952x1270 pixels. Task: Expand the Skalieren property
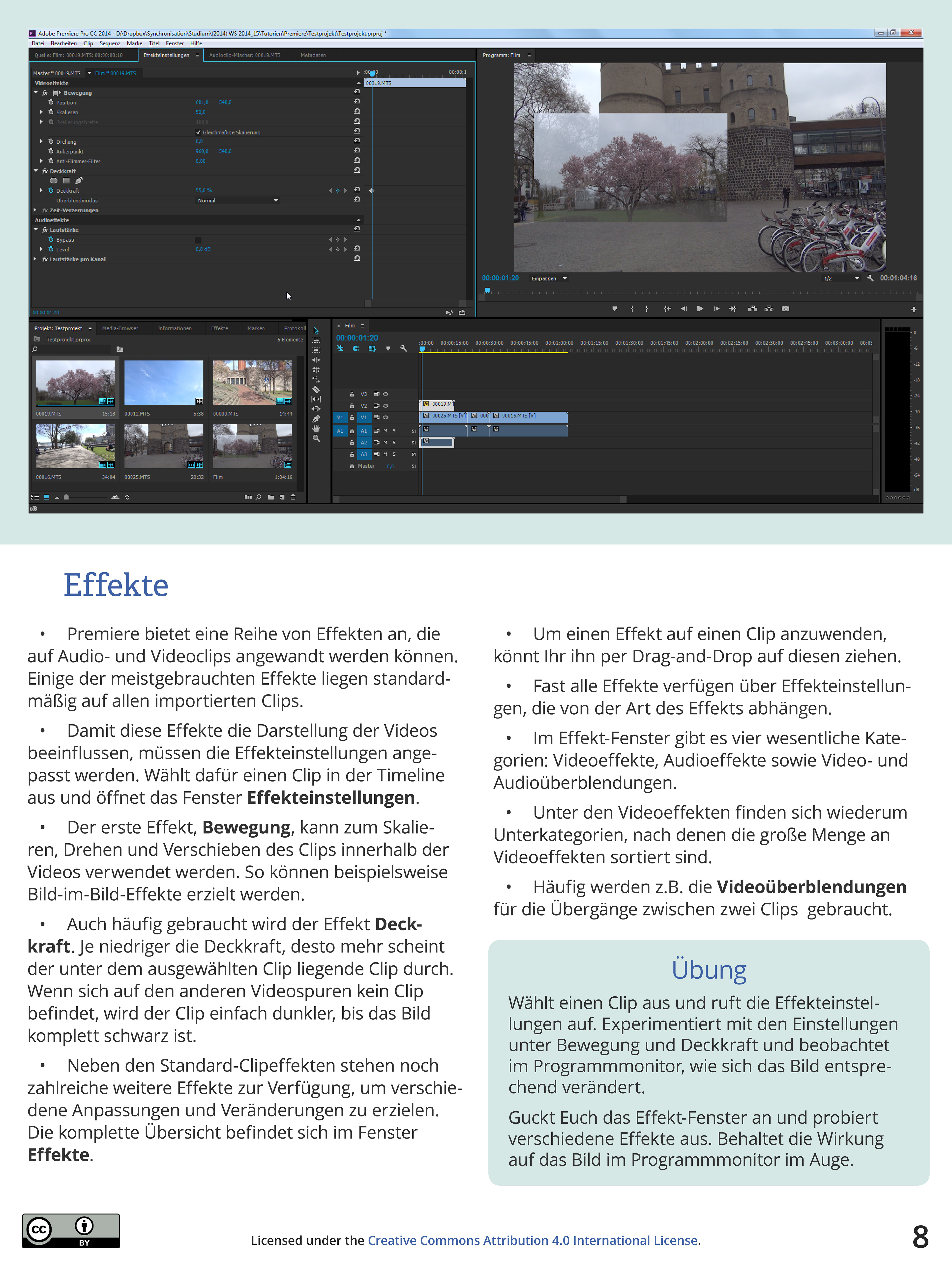(x=41, y=112)
